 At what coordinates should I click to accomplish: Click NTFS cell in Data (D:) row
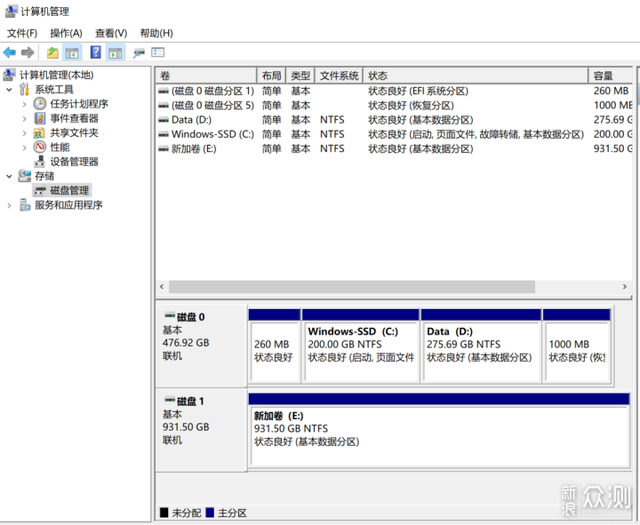332,120
